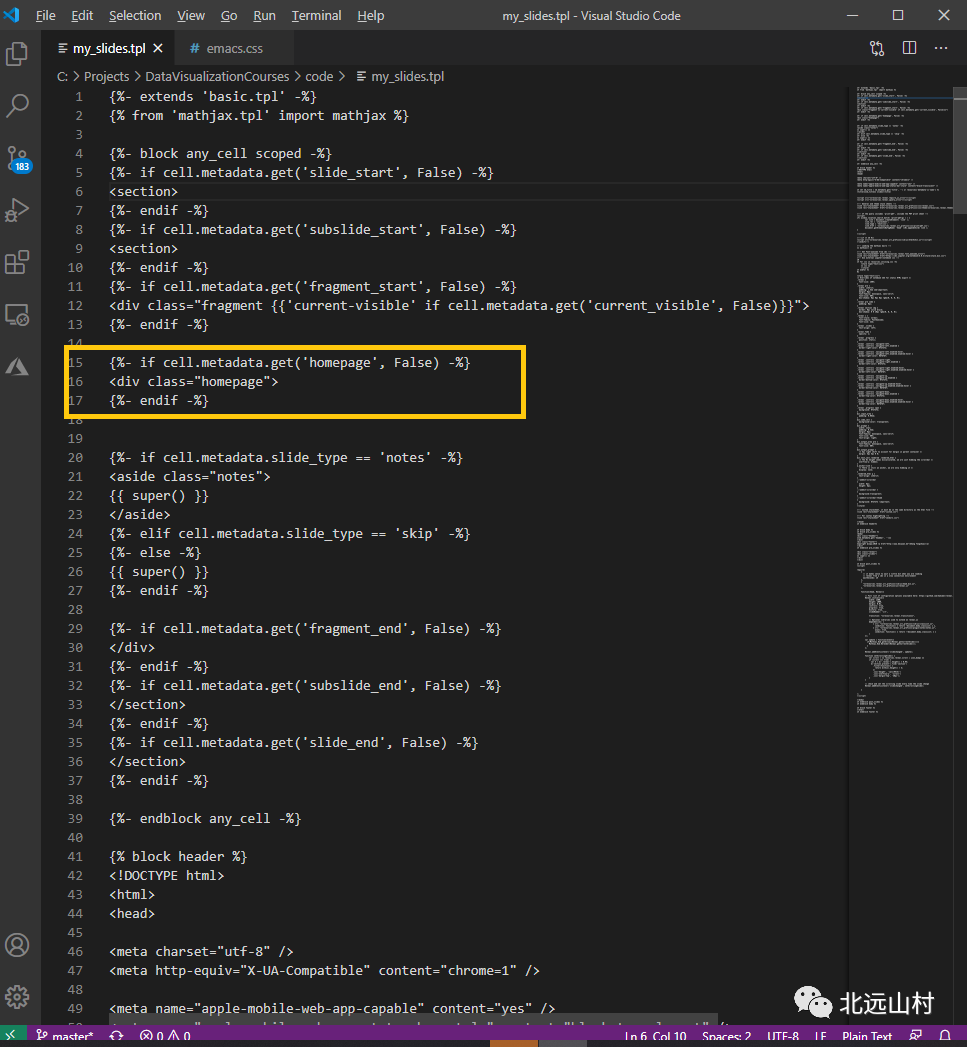
Task: Click line number 20 in the gutter
Action: [x=75, y=457]
